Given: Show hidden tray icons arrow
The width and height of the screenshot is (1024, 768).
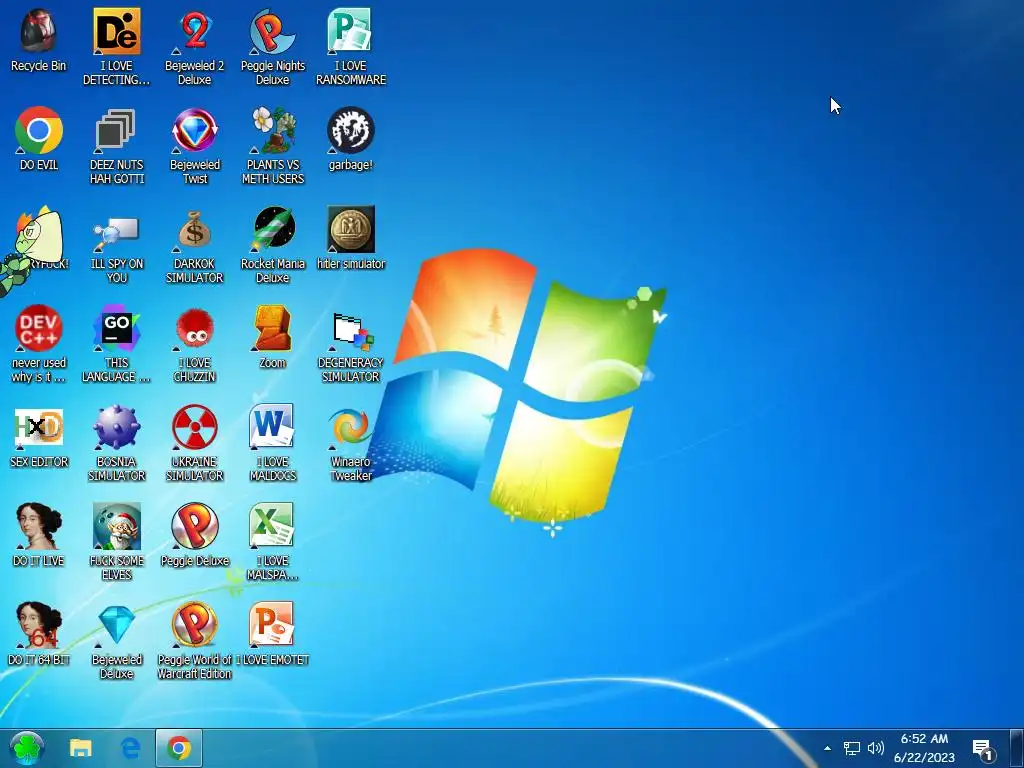Looking at the screenshot, I should 827,748.
